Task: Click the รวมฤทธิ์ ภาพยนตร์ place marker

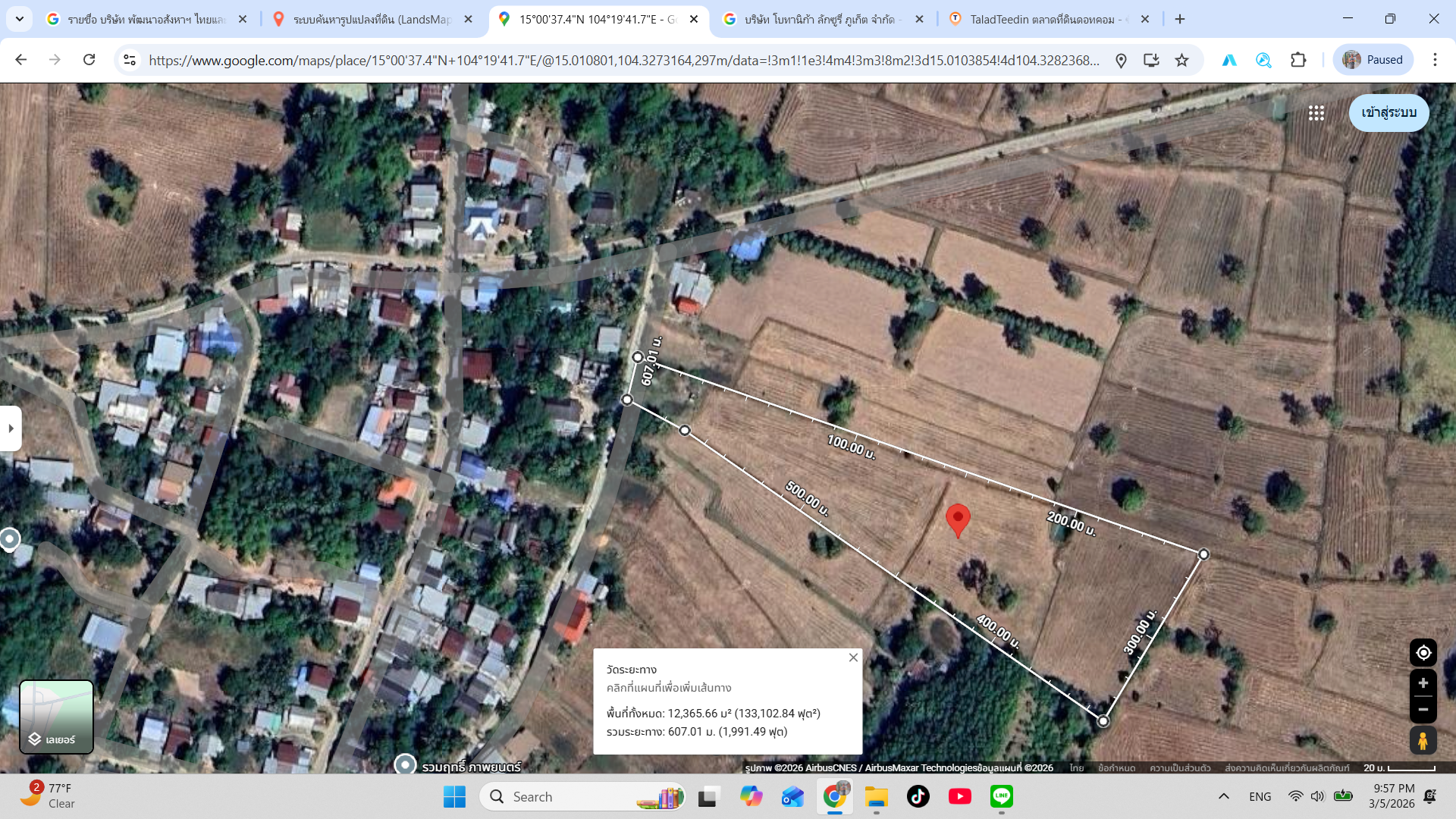Action: 406,764
